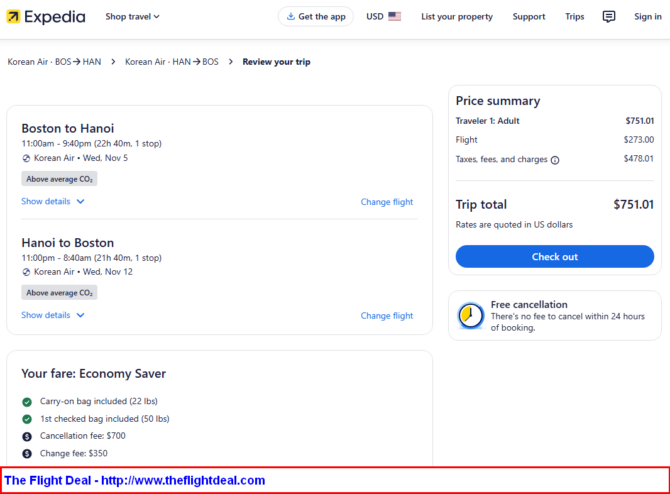Click Change flight for Hanoi to Boston
The image size is (670, 494).
386,316
